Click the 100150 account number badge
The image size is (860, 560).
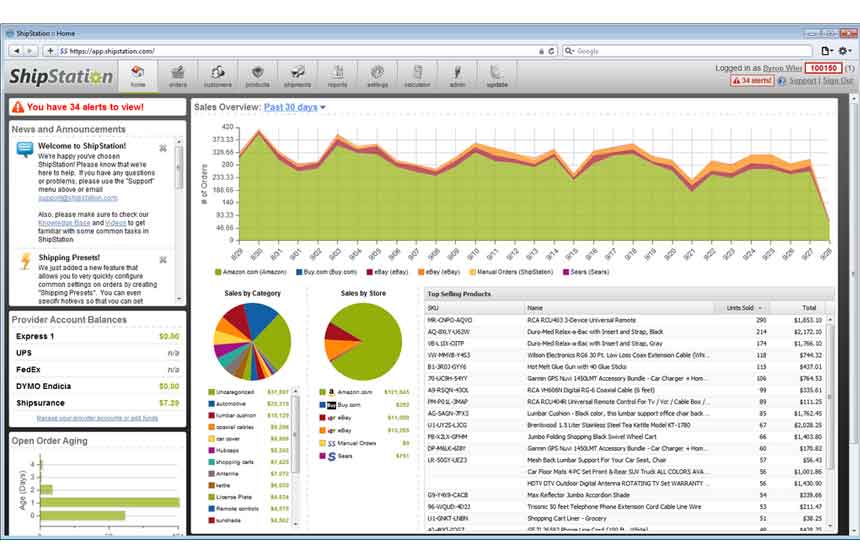tap(823, 68)
